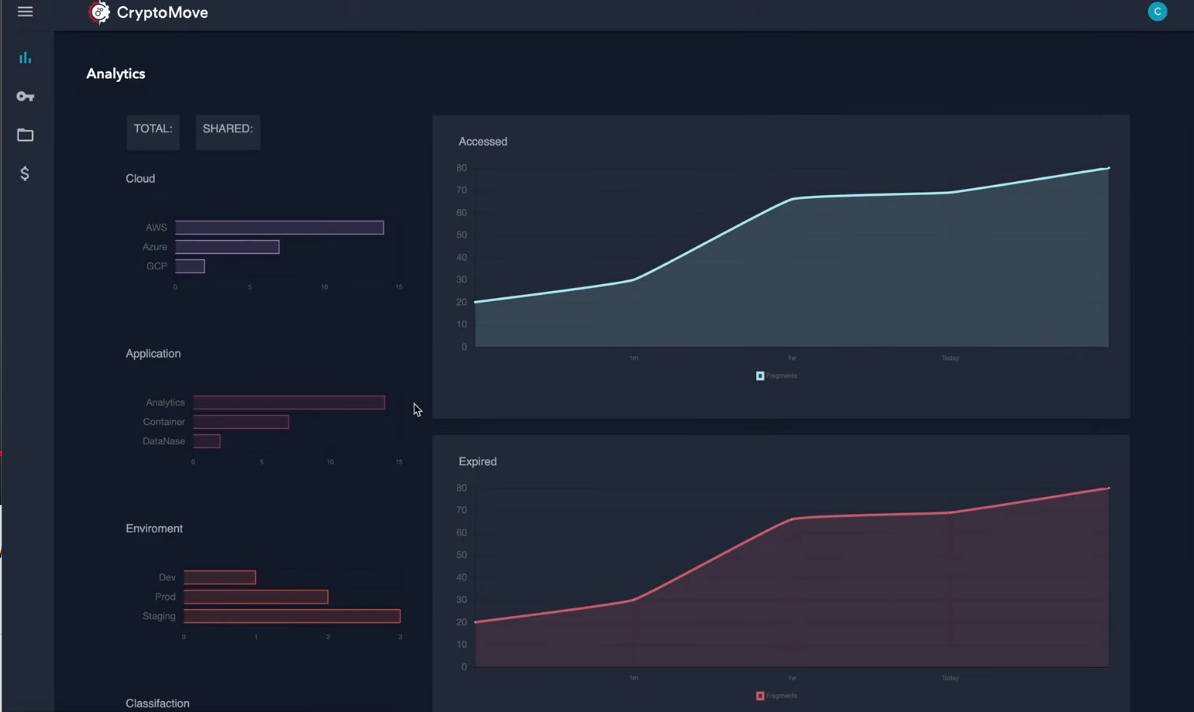
Task: Open the dollar billing sidebar icon
Action: [24, 174]
